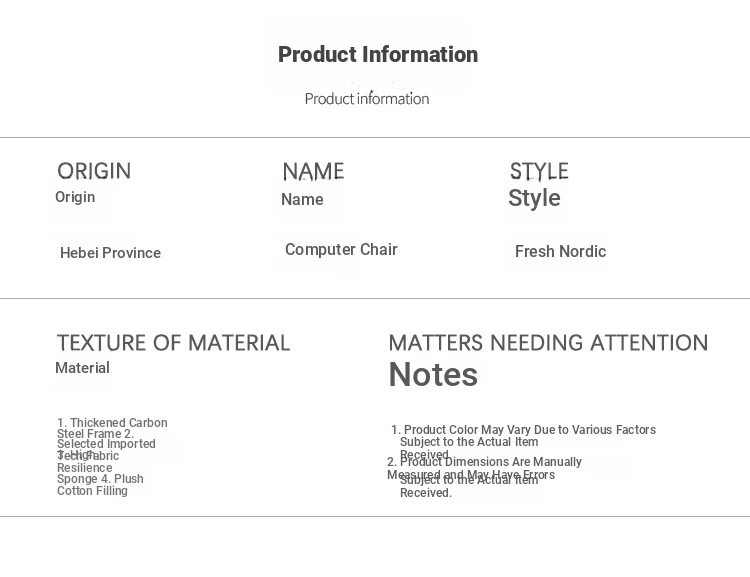Image resolution: width=750 pixels, height=577 pixels.
Task: Select the Fresh Nordic value text
Action: pyautogui.click(x=561, y=252)
